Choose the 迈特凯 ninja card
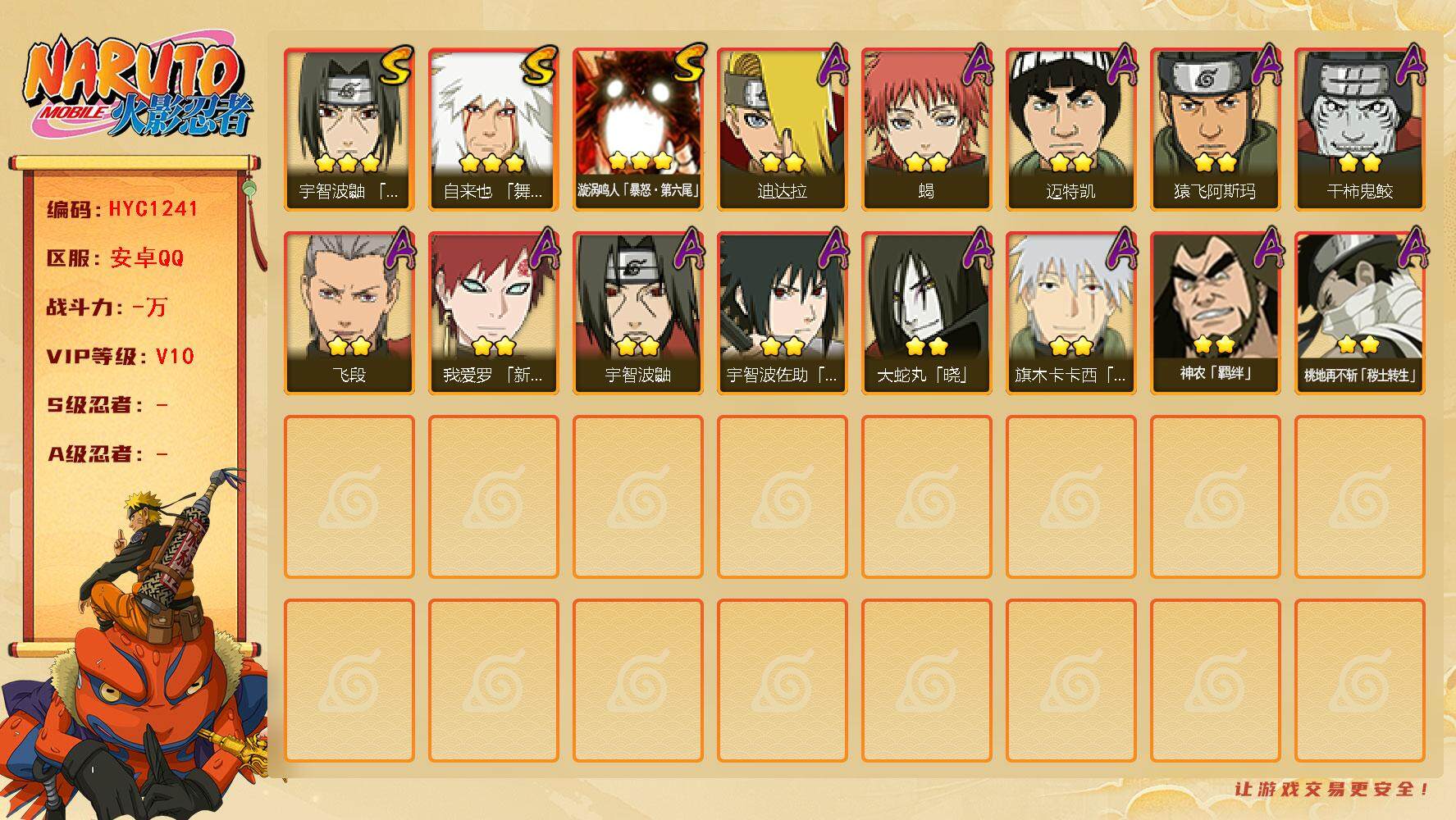This screenshot has width=1456, height=820. click(x=1070, y=130)
